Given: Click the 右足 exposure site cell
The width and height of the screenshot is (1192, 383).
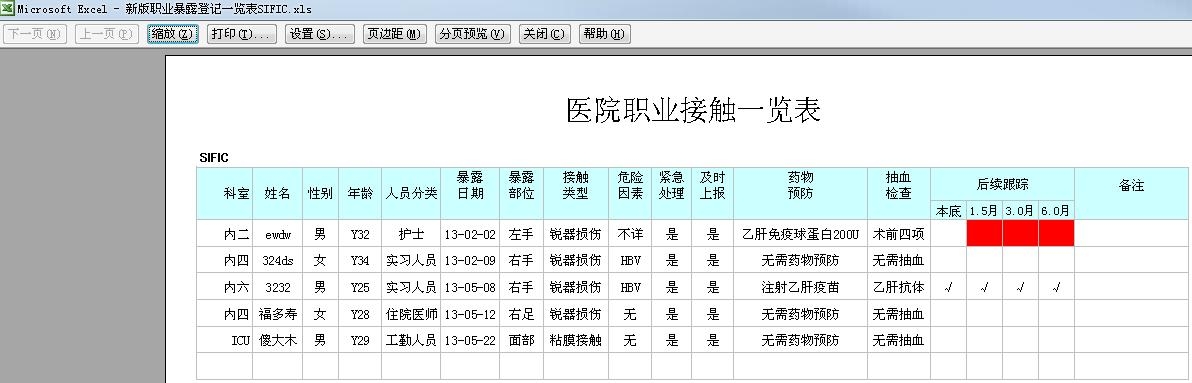Looking at the screenshot, I should (522, 314).
